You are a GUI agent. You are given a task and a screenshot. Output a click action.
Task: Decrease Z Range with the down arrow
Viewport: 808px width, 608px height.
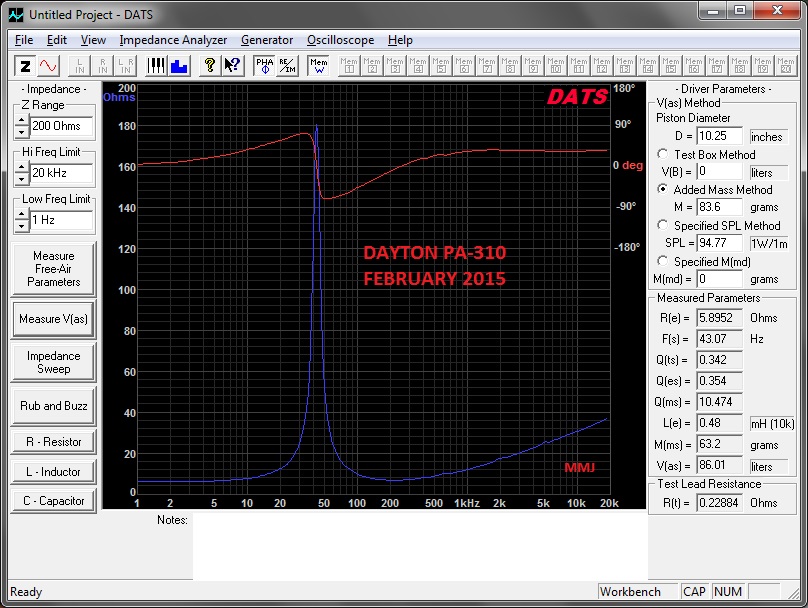pos(21,132)
